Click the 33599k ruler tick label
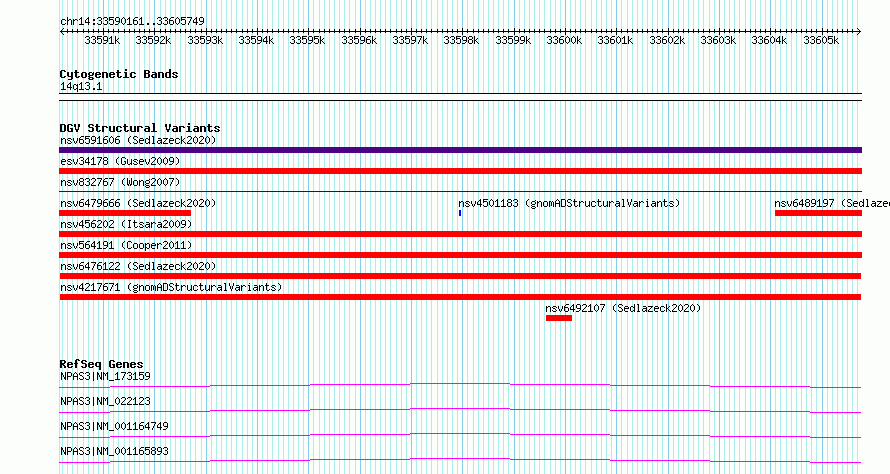The image size is (890, 474). coord(513,40)
